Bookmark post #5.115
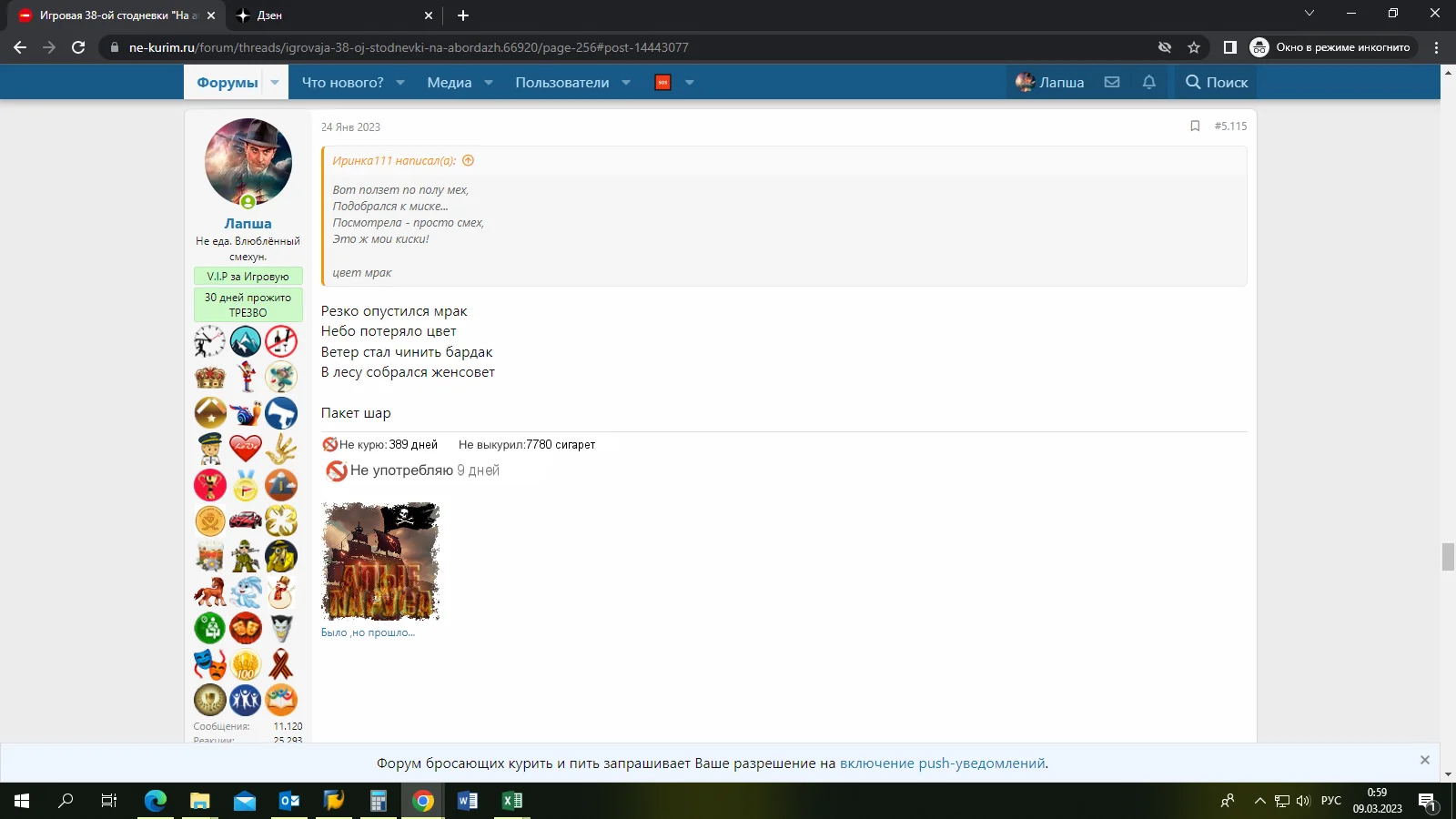The image size is (1456, 819). pyautogui.click(x=1195, y=126)
